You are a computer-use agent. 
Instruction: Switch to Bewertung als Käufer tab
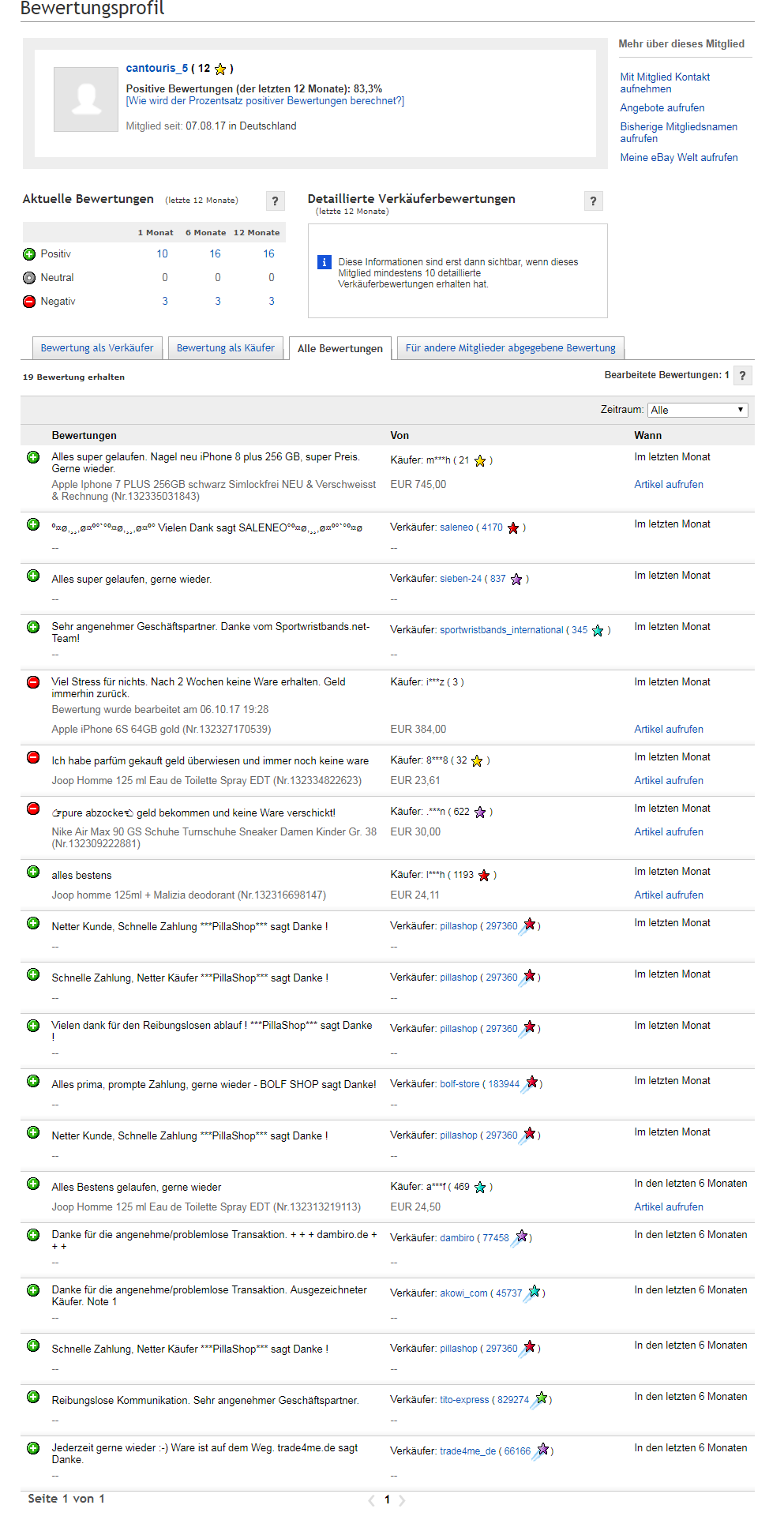tap(225, 348)
